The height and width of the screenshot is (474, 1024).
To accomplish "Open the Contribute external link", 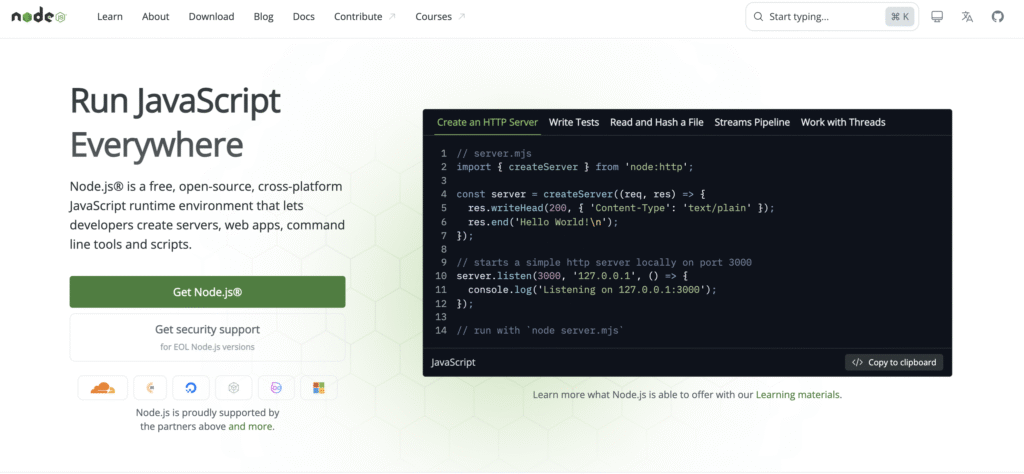I will point(364,17).
